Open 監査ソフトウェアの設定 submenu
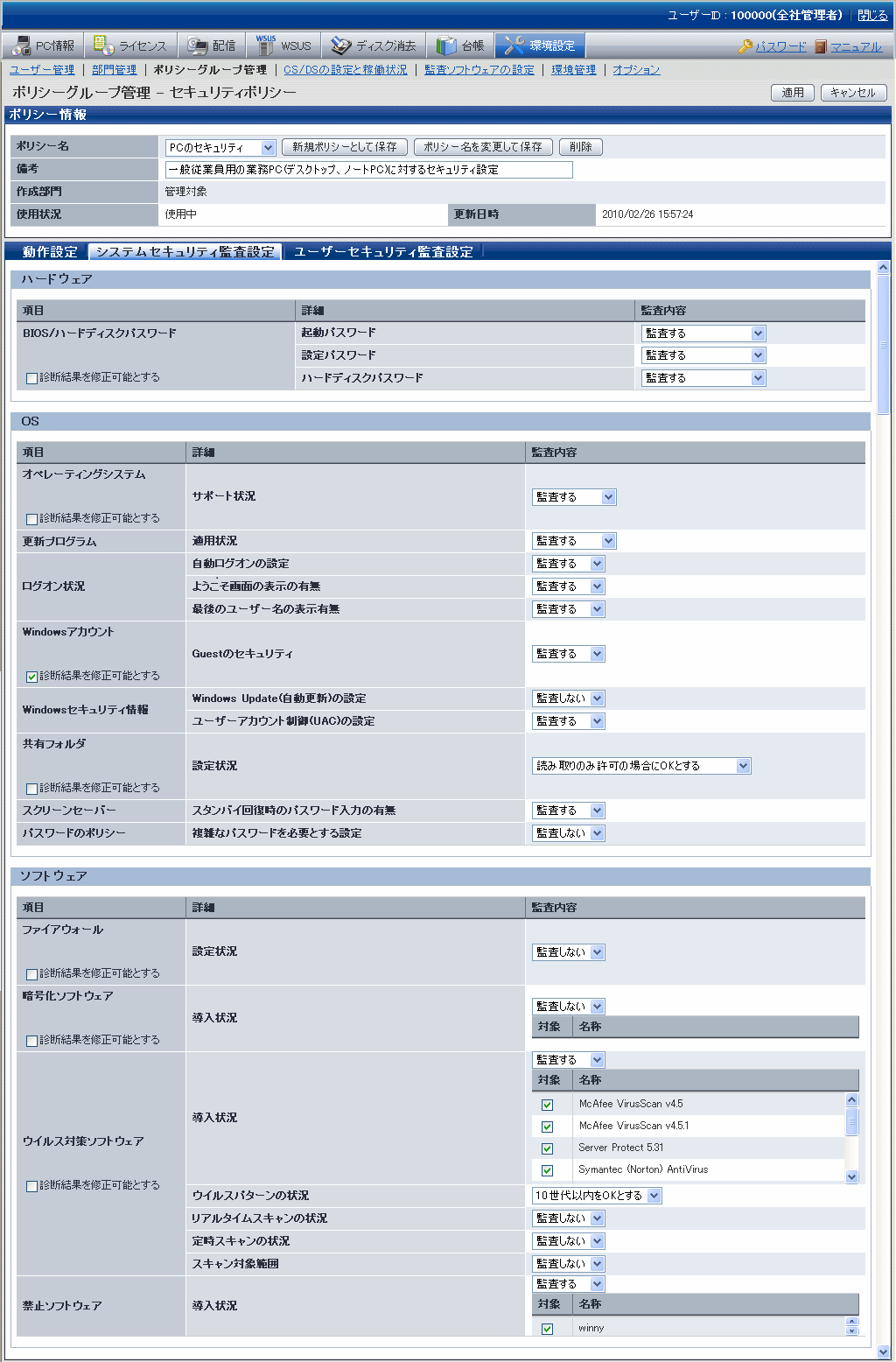 click(479, 70)
